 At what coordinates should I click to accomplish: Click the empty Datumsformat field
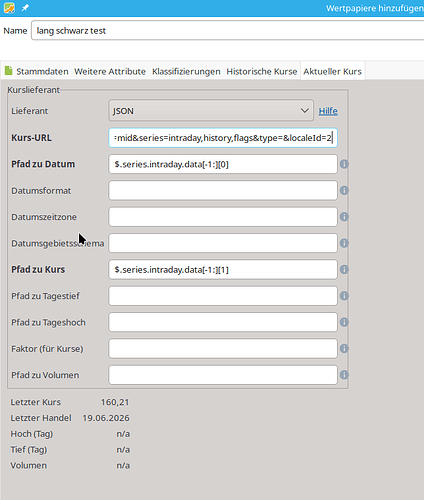[x=223, y=190]
